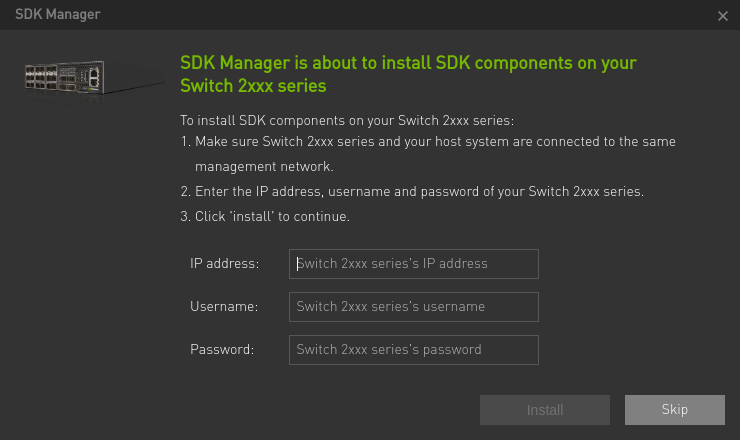This screenshot has height=440, width=740.
Task: Click the green 'SDK Manager is about to install' heading
Action: (x=408, y=62)
